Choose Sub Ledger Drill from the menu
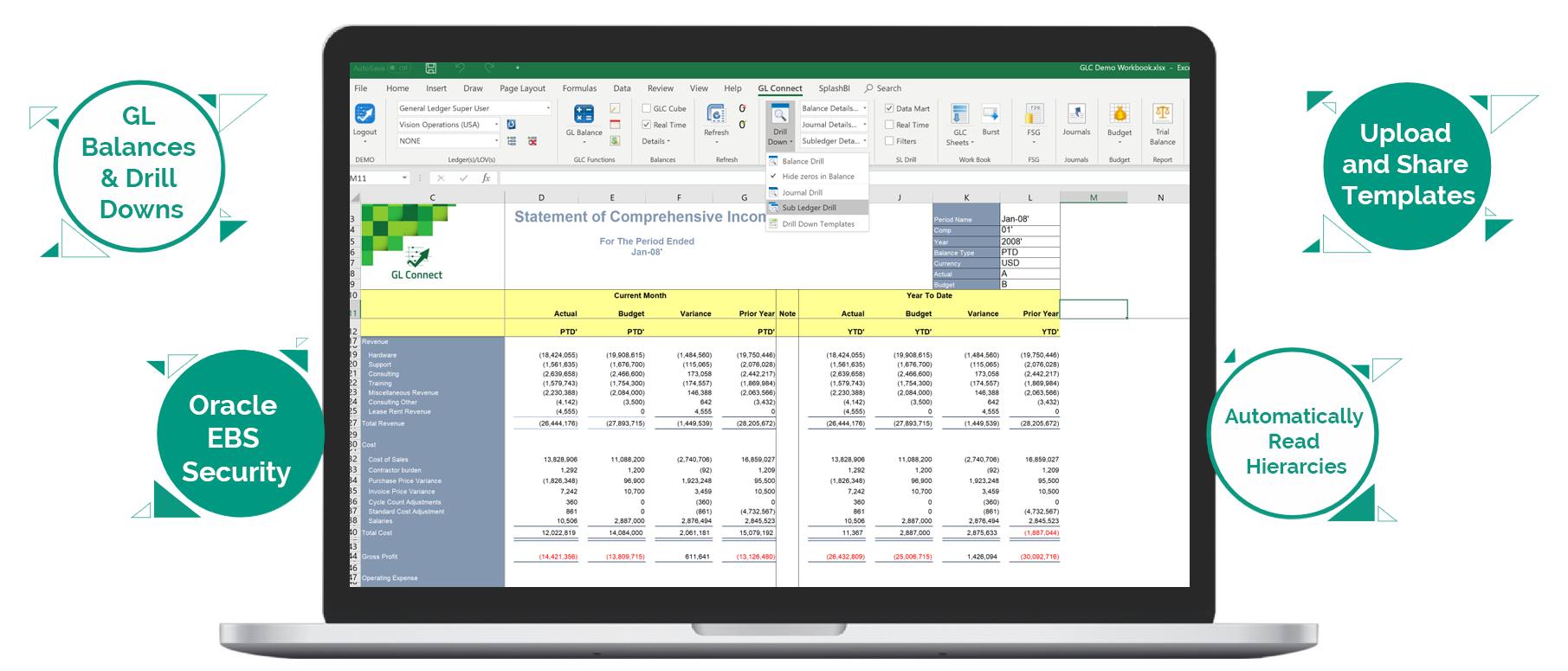The height and width of the screenshot is (671, 1568). [817, 208]
